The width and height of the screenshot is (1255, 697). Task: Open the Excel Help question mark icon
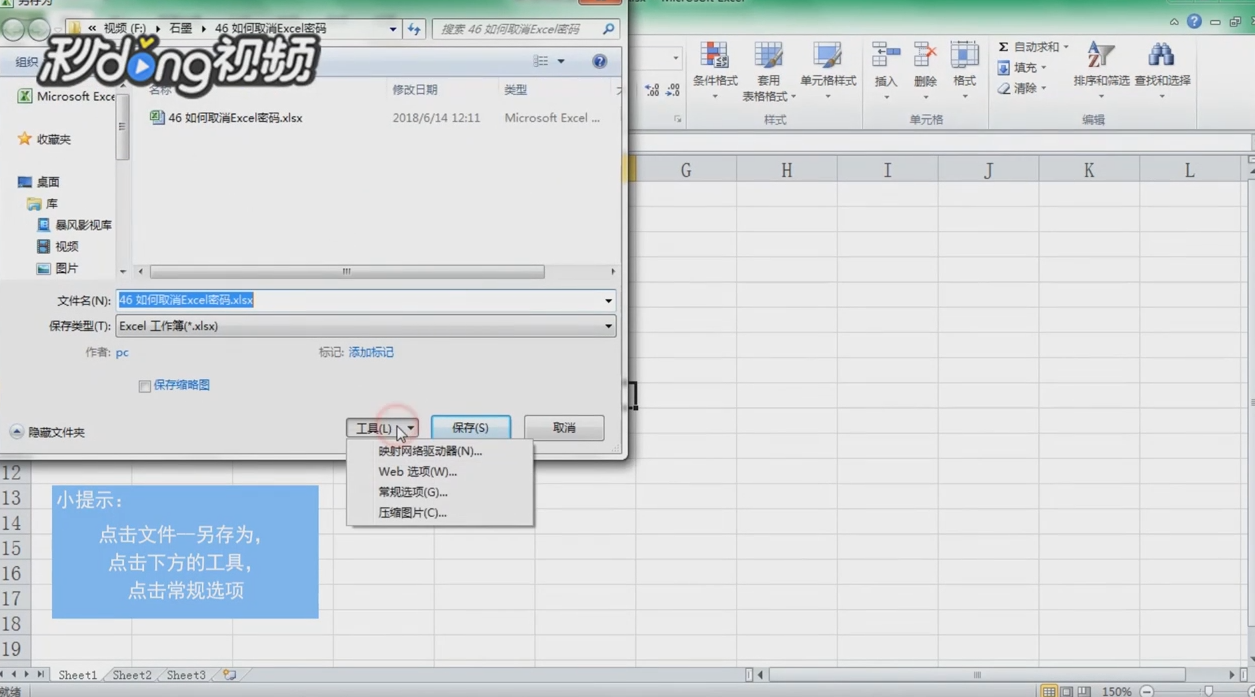pyautogui.click(x=1194, y=21)
